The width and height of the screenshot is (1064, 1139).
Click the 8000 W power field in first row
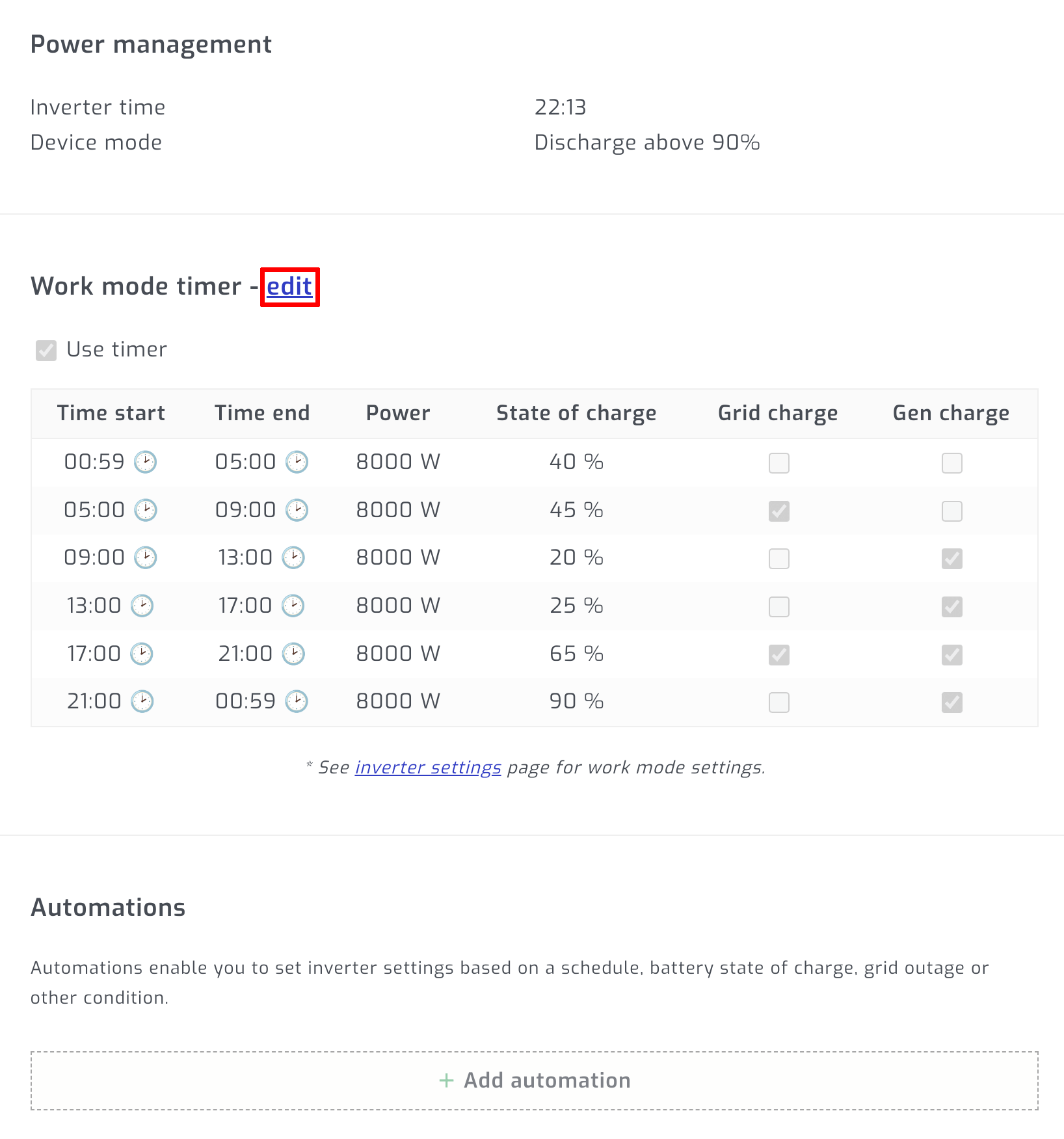coord(397,462)
